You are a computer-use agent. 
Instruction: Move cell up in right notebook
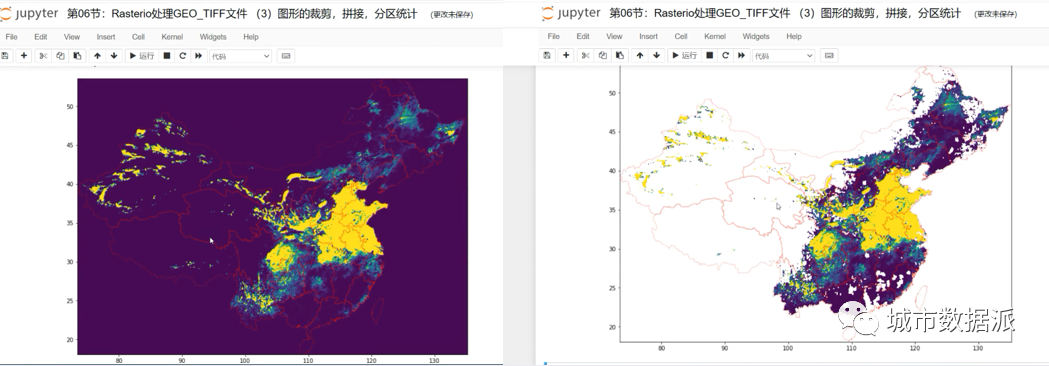click(x=640, y=56)
